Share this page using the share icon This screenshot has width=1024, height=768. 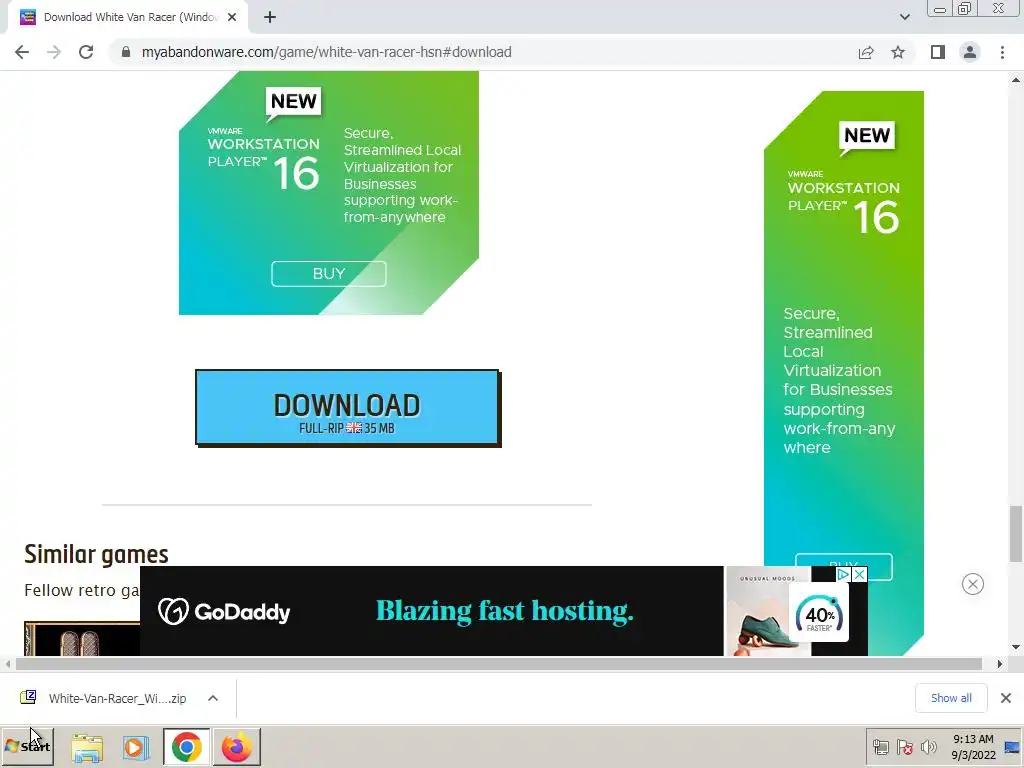(866, 52)
